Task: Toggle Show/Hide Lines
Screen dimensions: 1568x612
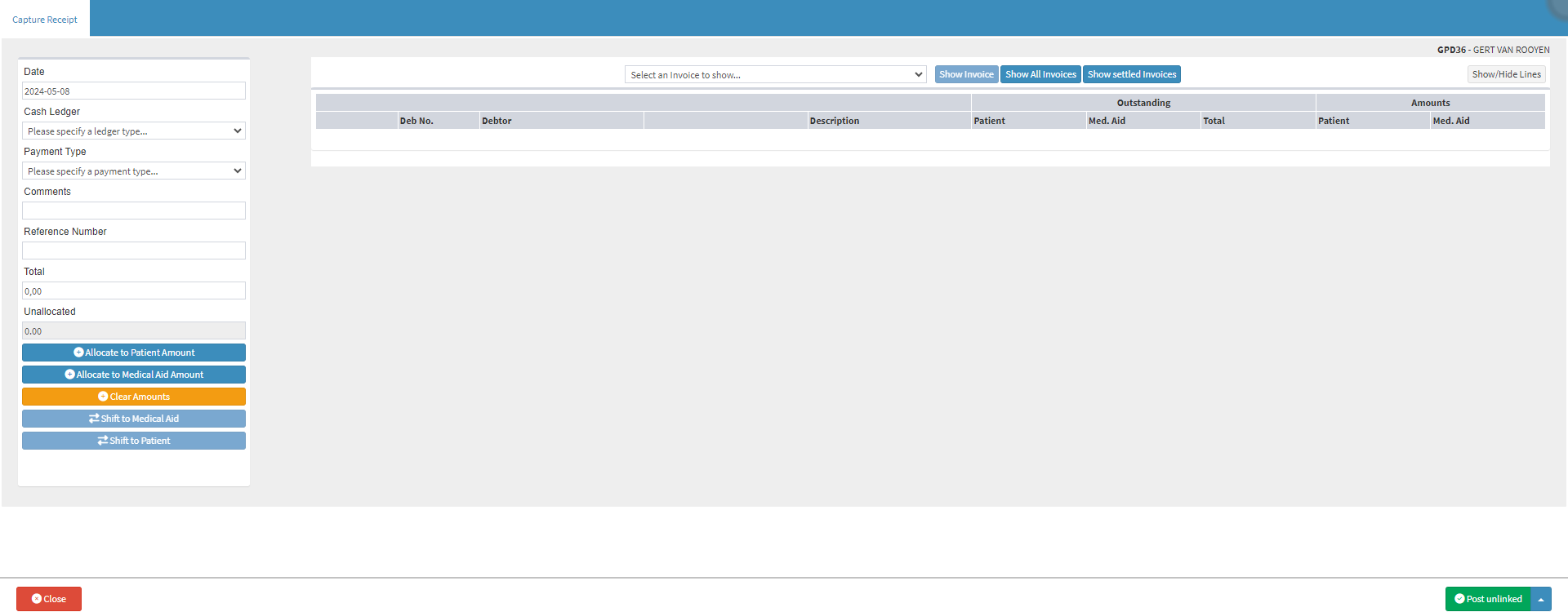Action: [x=1506, y=74]
